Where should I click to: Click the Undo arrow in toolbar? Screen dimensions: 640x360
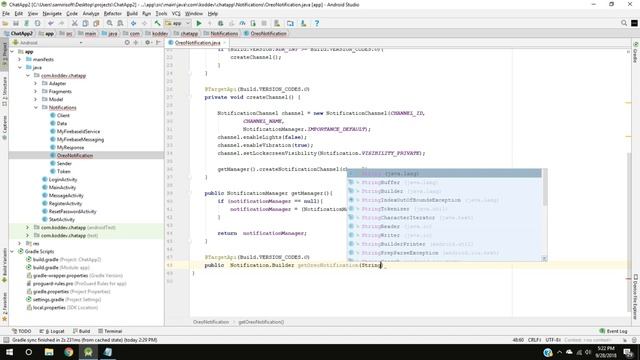(x=51, y=23)
